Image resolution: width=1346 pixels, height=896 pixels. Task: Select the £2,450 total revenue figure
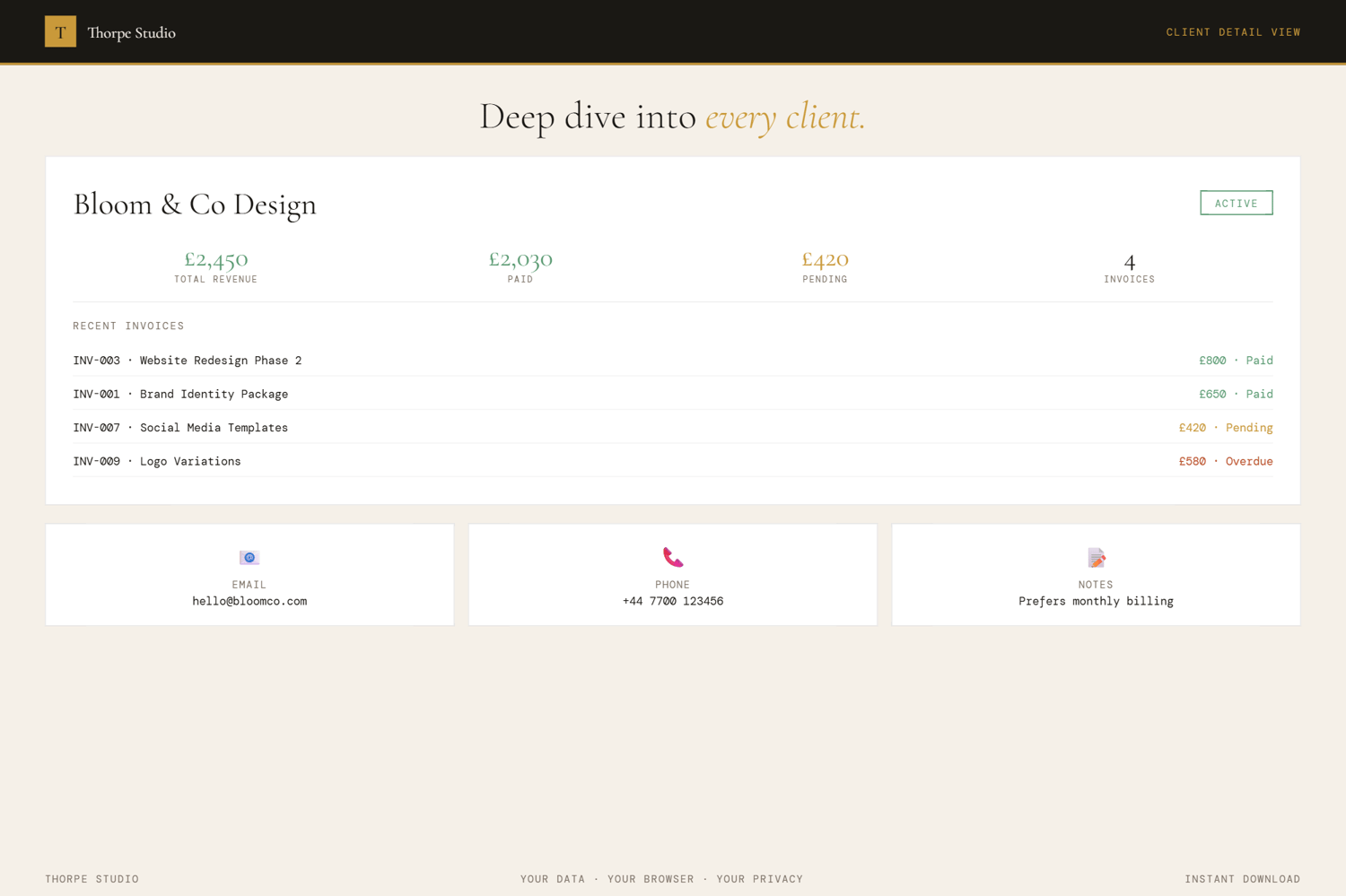tap(216, 259)
